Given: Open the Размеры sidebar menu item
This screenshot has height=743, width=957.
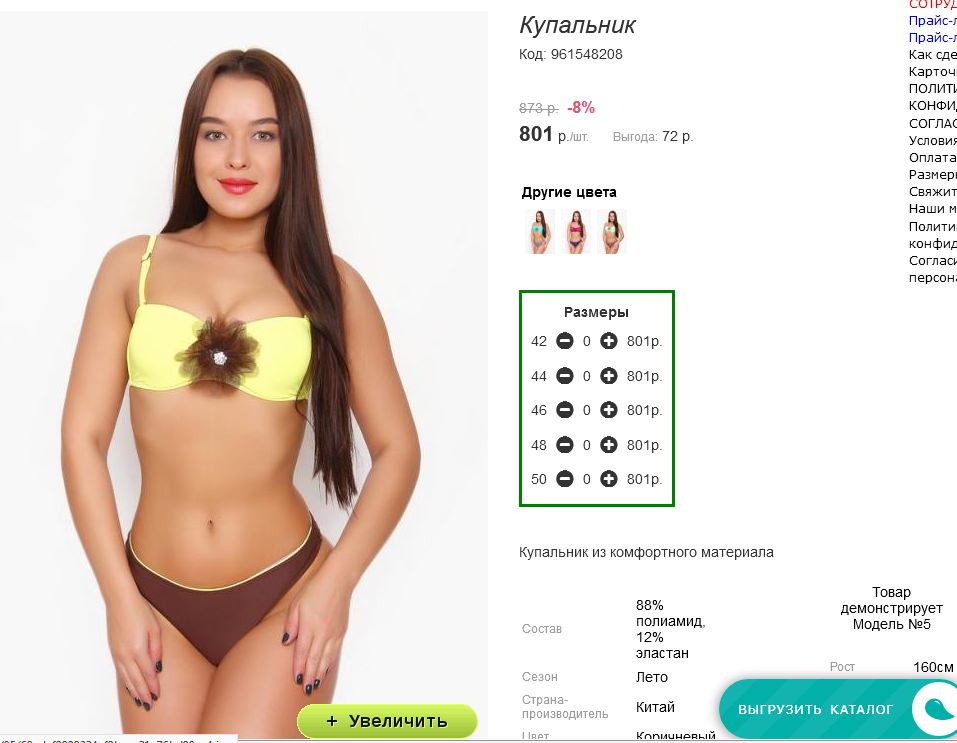Looking at the screenshot, I should click(933, 175).
